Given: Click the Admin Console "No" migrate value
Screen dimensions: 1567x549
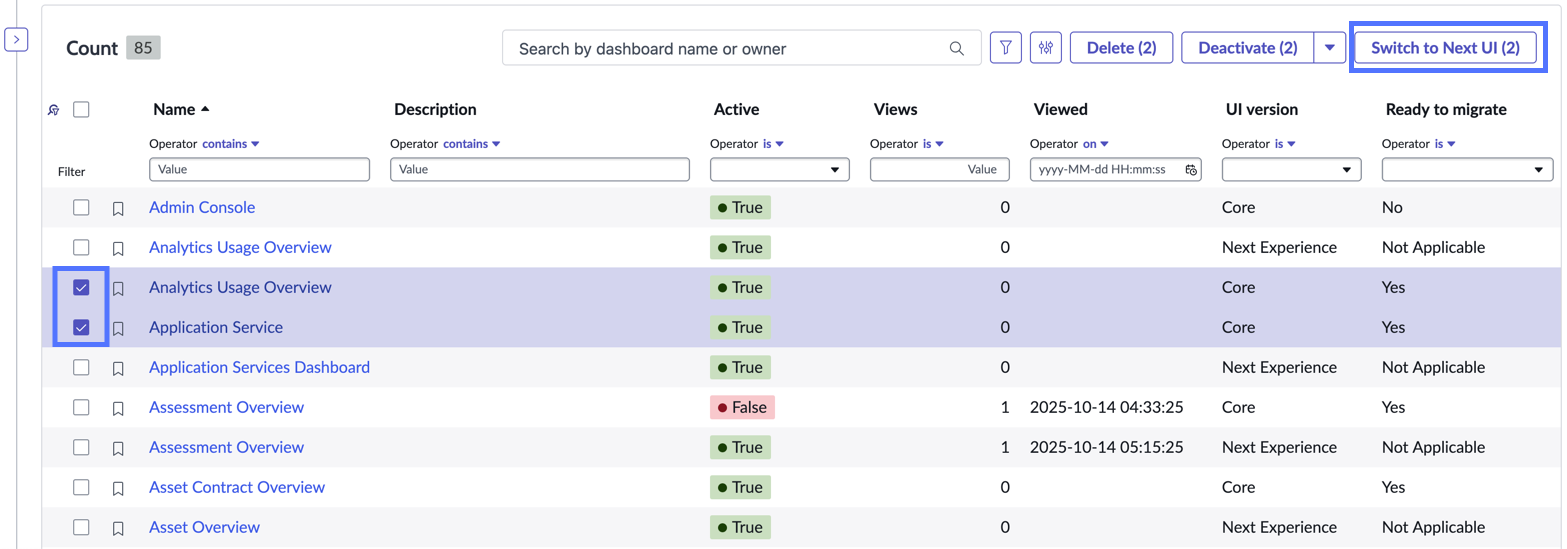Looking at the screenshot, I should [x=1392, y=208].
